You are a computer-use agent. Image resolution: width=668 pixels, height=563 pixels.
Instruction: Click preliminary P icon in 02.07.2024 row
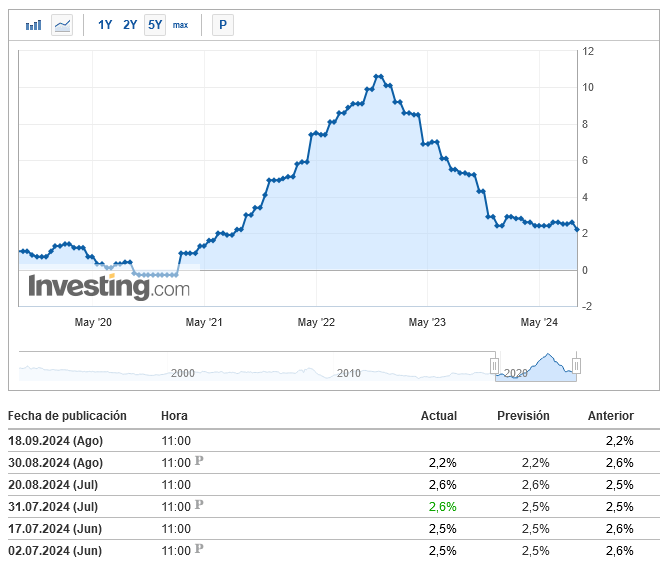tap(199, 549)
